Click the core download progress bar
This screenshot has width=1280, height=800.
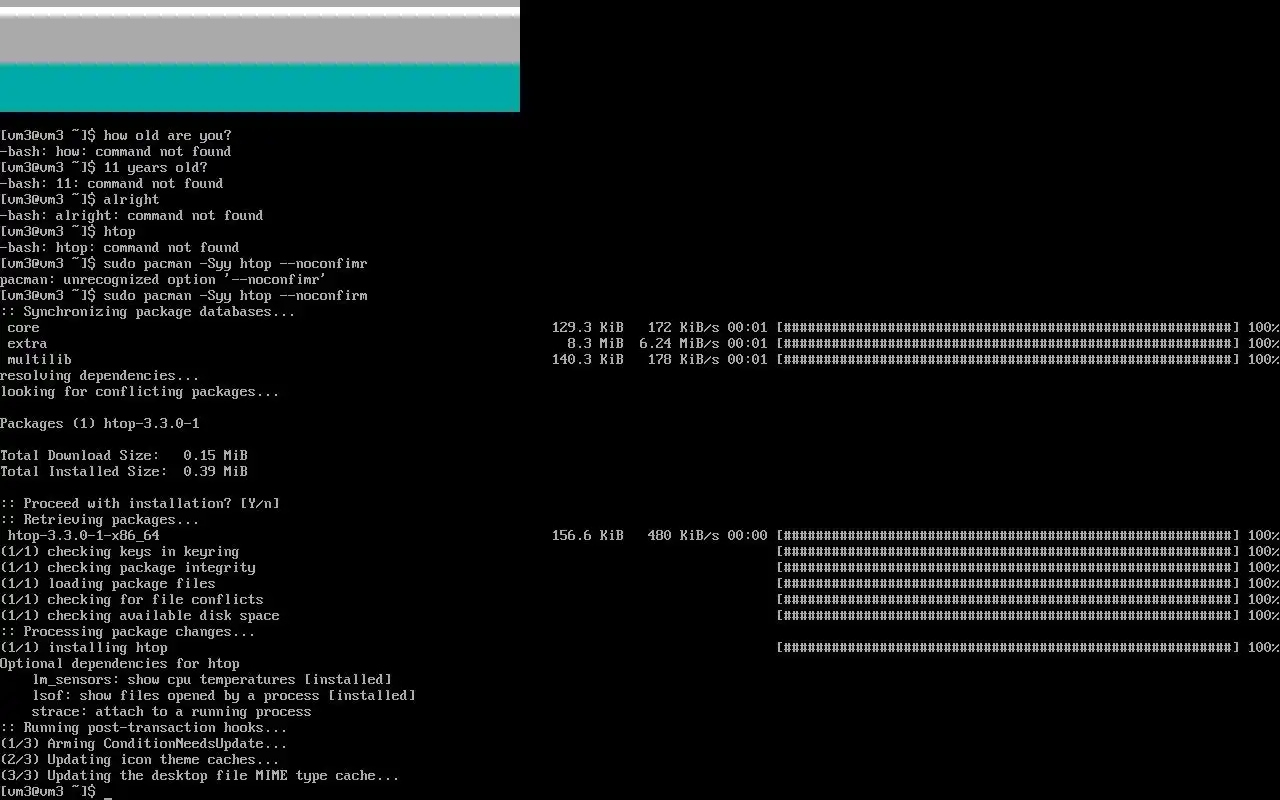click(x=1008, y=328)
